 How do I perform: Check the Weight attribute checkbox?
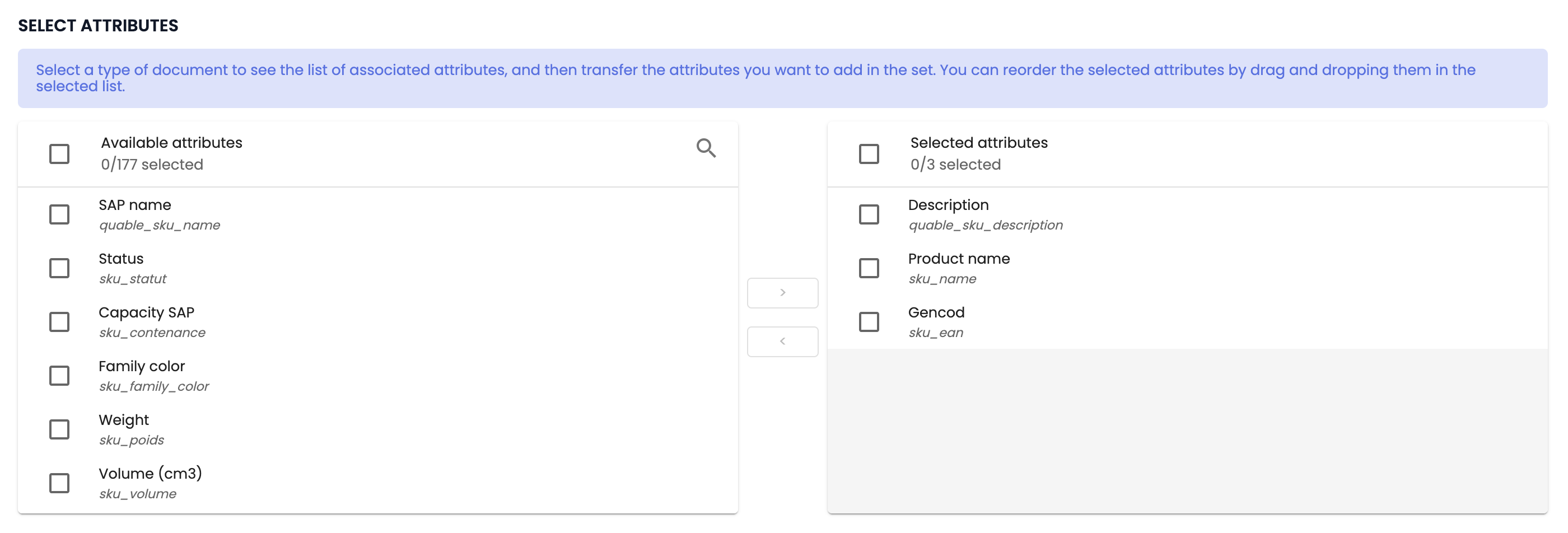click(59, 429)
